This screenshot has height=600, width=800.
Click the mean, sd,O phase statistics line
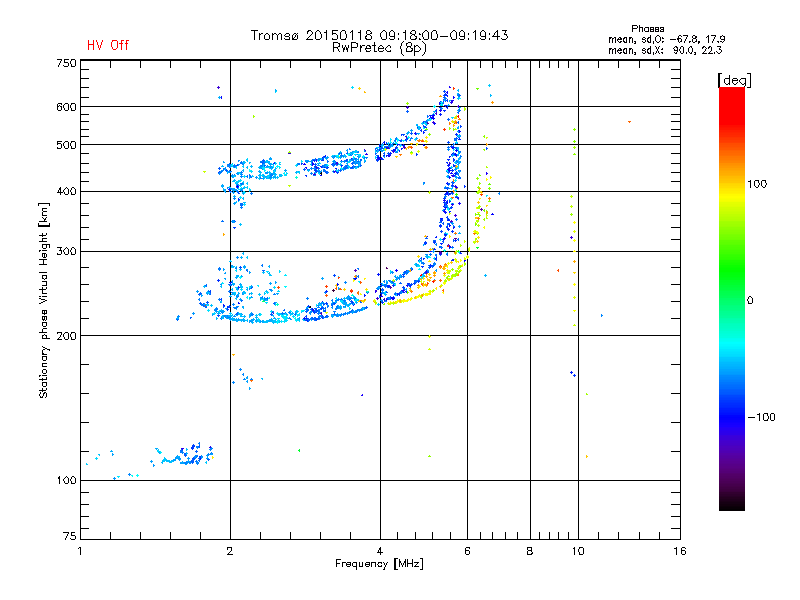pos(666,39)
